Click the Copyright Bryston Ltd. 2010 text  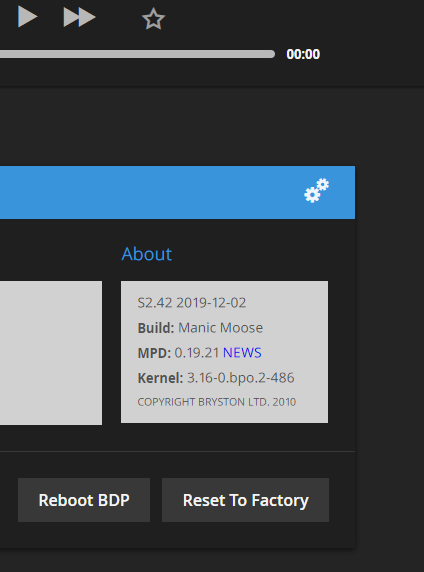coord(217,402)
